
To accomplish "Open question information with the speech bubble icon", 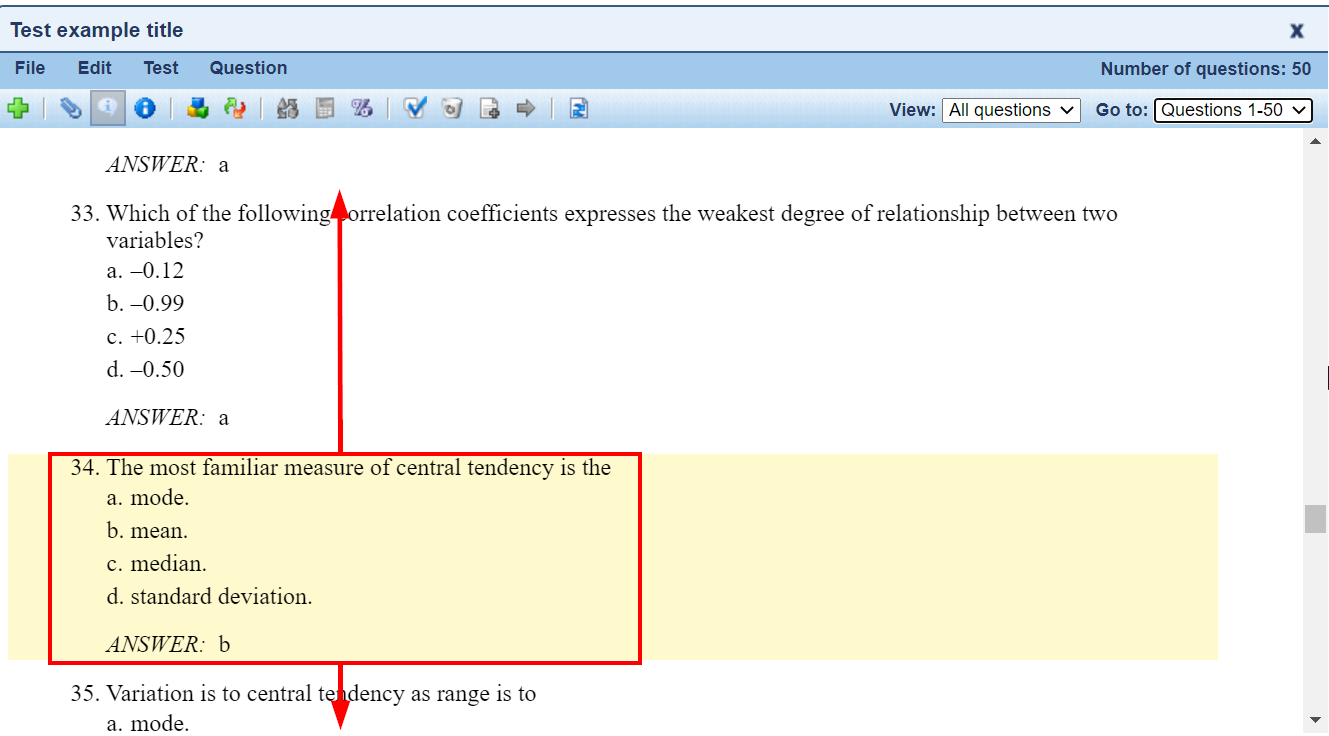I will point(107,109).
